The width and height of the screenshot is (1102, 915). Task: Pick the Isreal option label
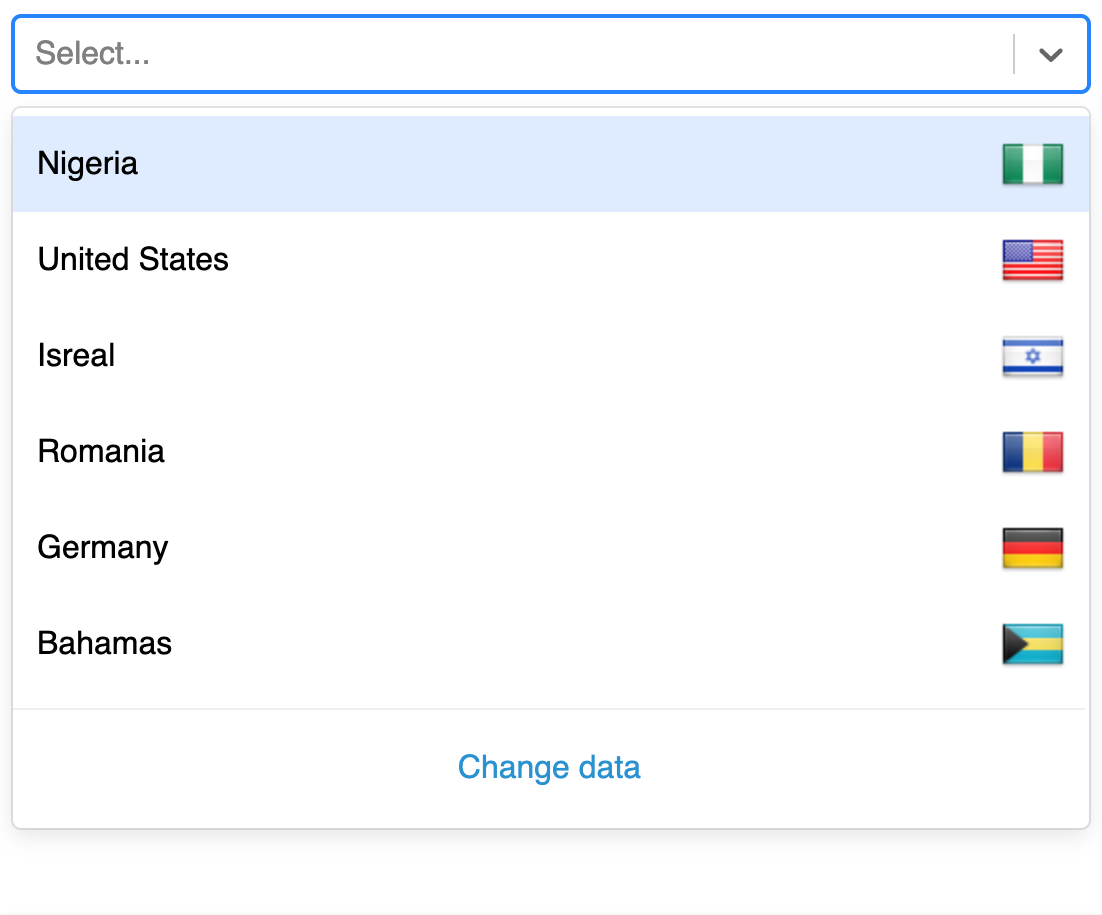[76, 356]
